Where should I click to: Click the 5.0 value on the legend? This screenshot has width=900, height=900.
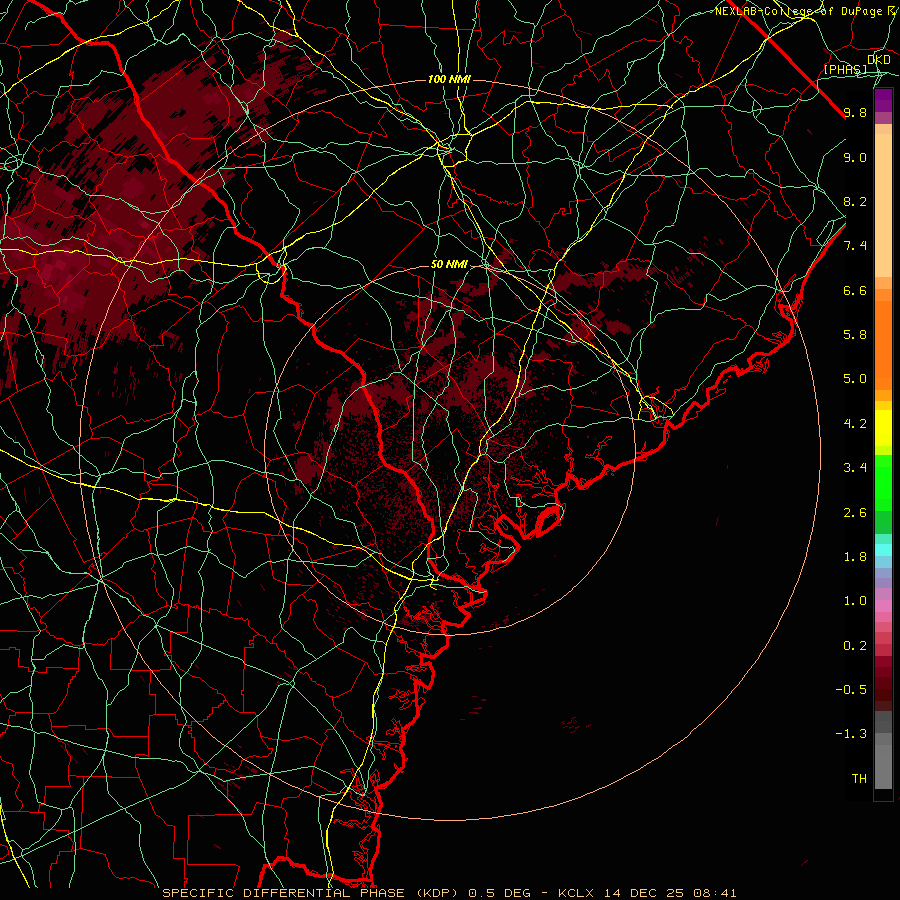click(855, 379)
